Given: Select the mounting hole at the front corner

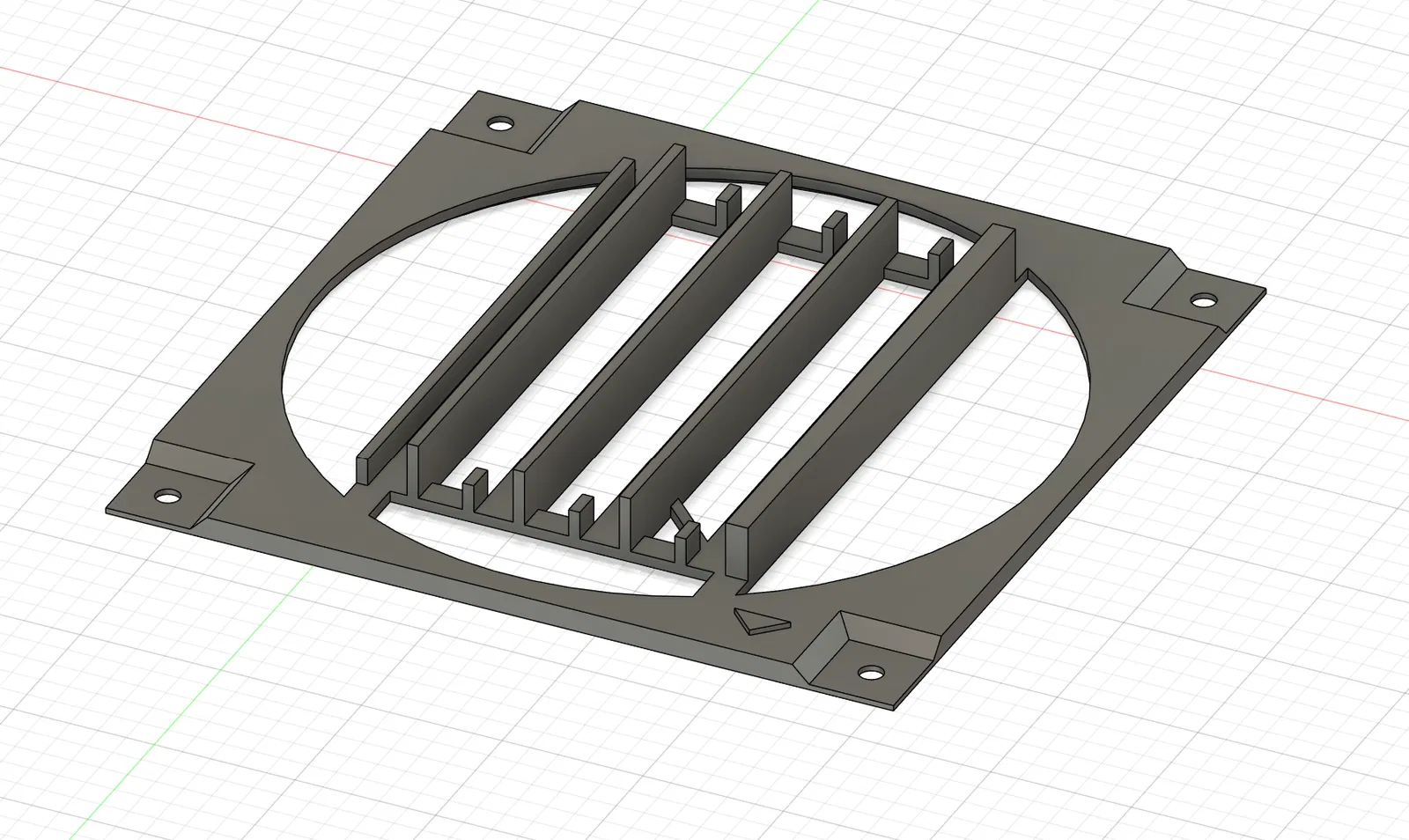Looking at the screenshot, I should click(871, 673).
